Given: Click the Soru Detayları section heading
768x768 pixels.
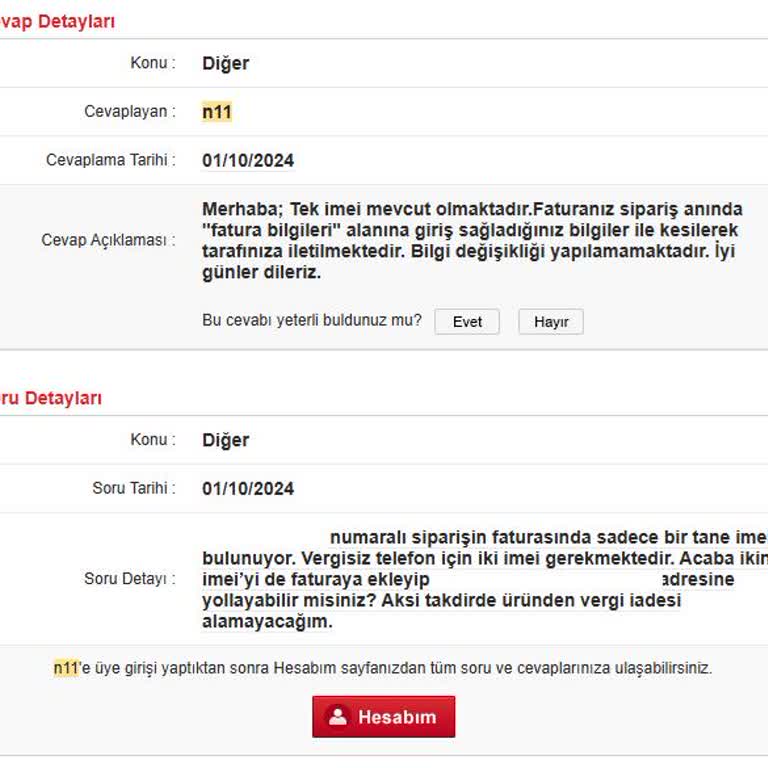Looking at the screenshot, I should tap(50, 398).
